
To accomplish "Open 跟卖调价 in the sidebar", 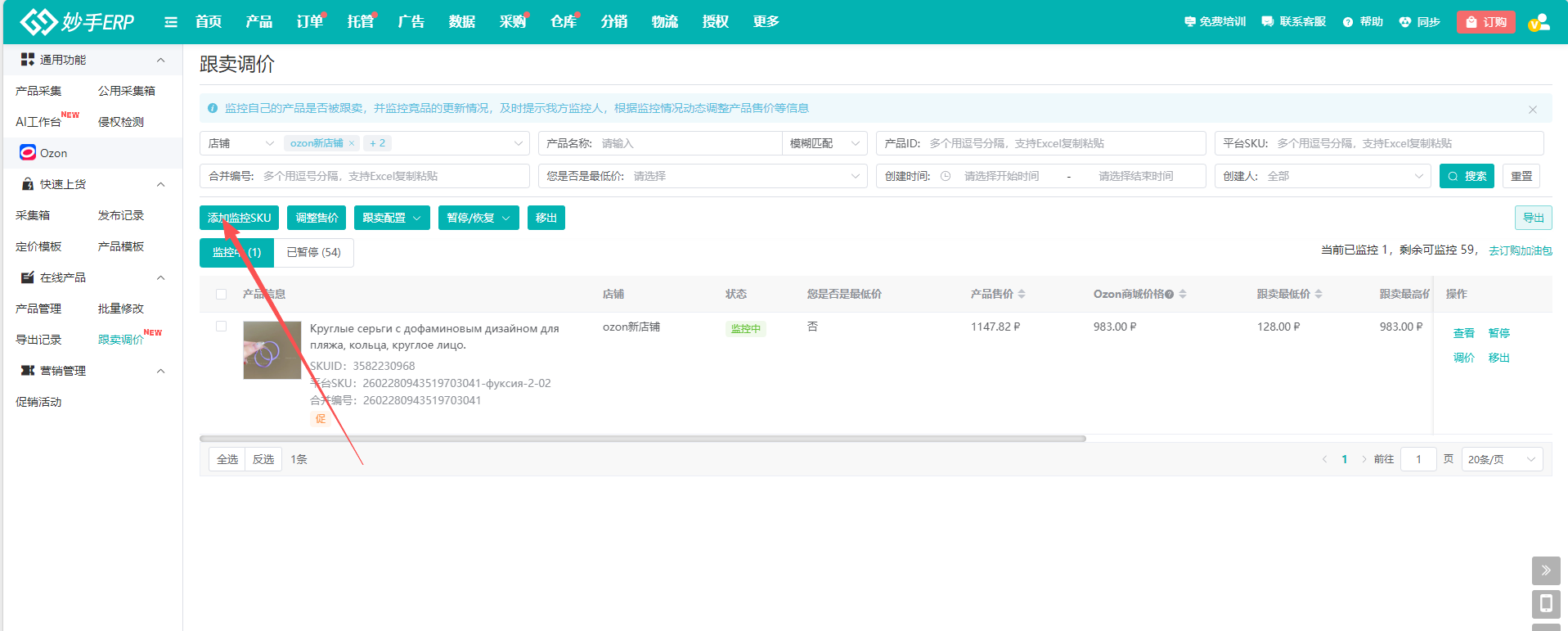I will pyautogui.click(x=120, y=340).
